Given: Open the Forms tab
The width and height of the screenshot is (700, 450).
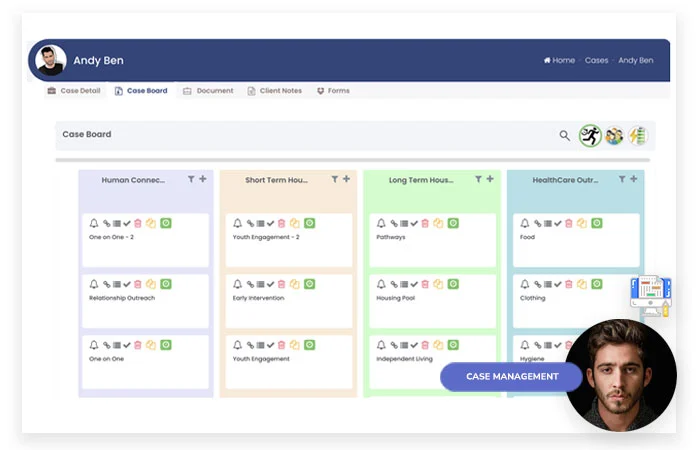Looking at the screenshot, I should tap(333, 91).
